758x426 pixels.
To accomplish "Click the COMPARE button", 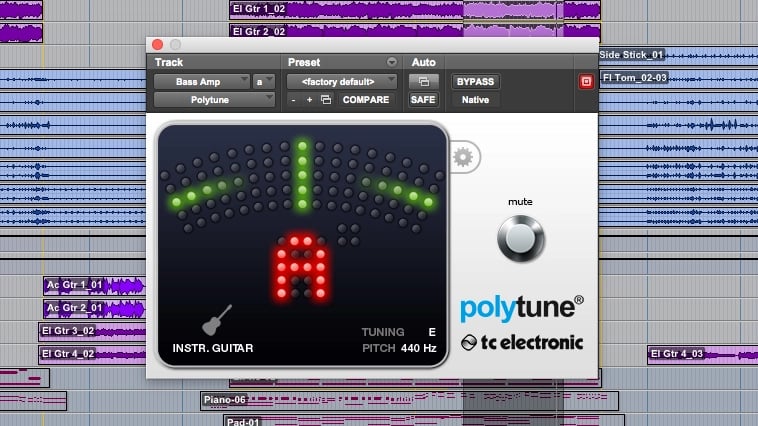I will pyautogui.click(x=365, y=100).
